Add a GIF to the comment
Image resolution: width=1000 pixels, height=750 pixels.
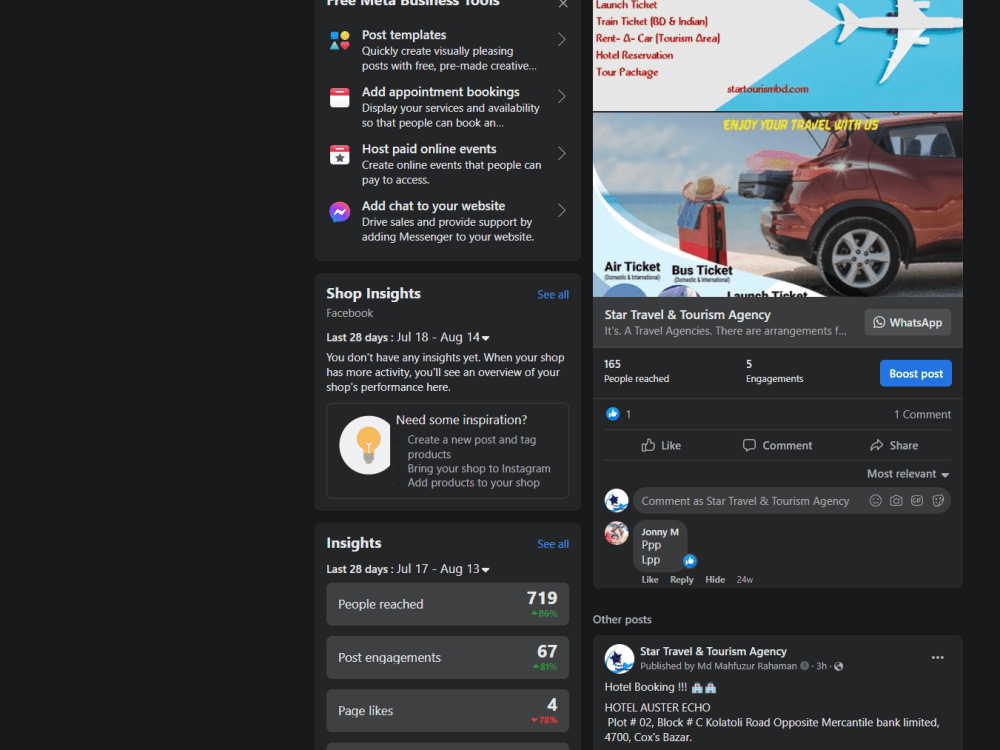(x=917, y=501)
